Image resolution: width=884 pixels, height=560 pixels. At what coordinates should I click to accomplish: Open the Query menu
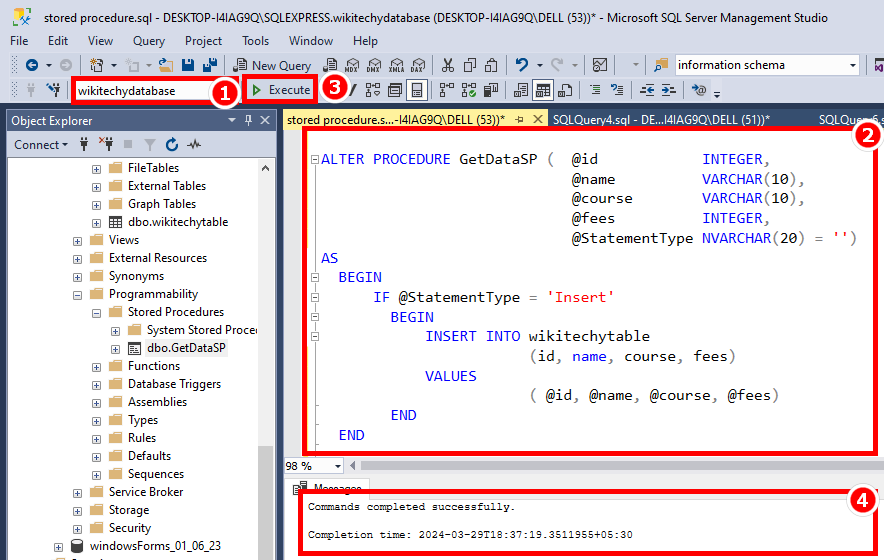pyautogui.click(x=149, y=41)
